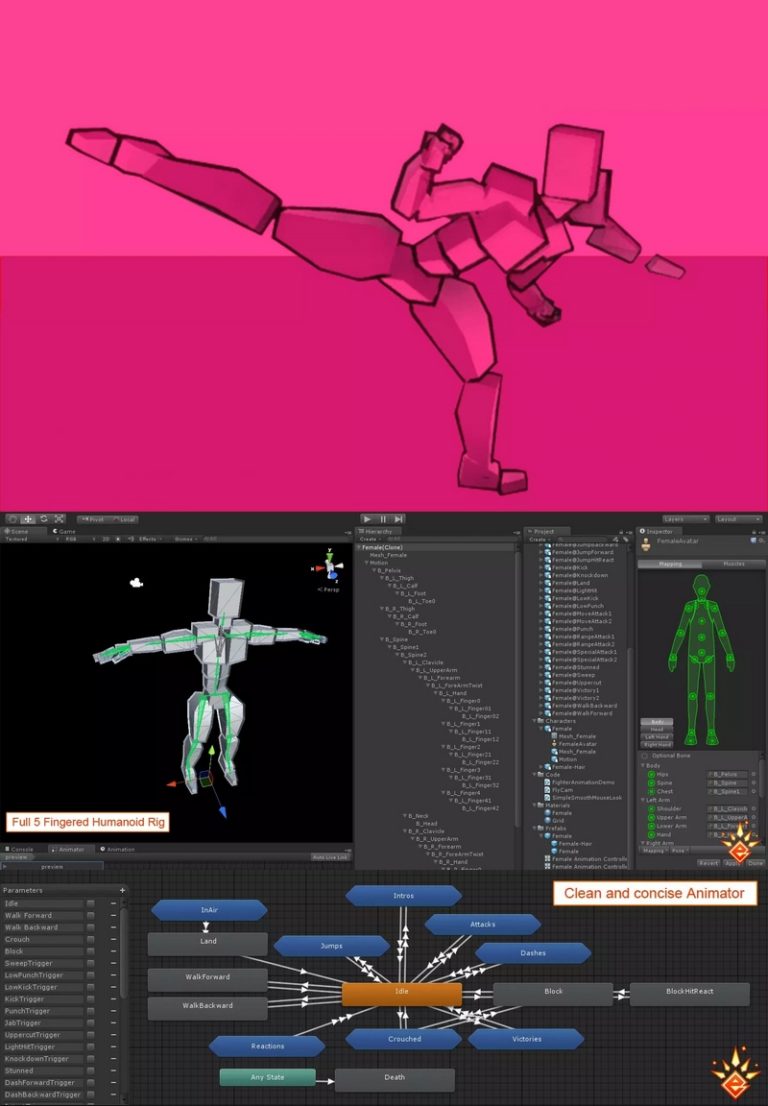Click the Revert button

tap(708, 863)
